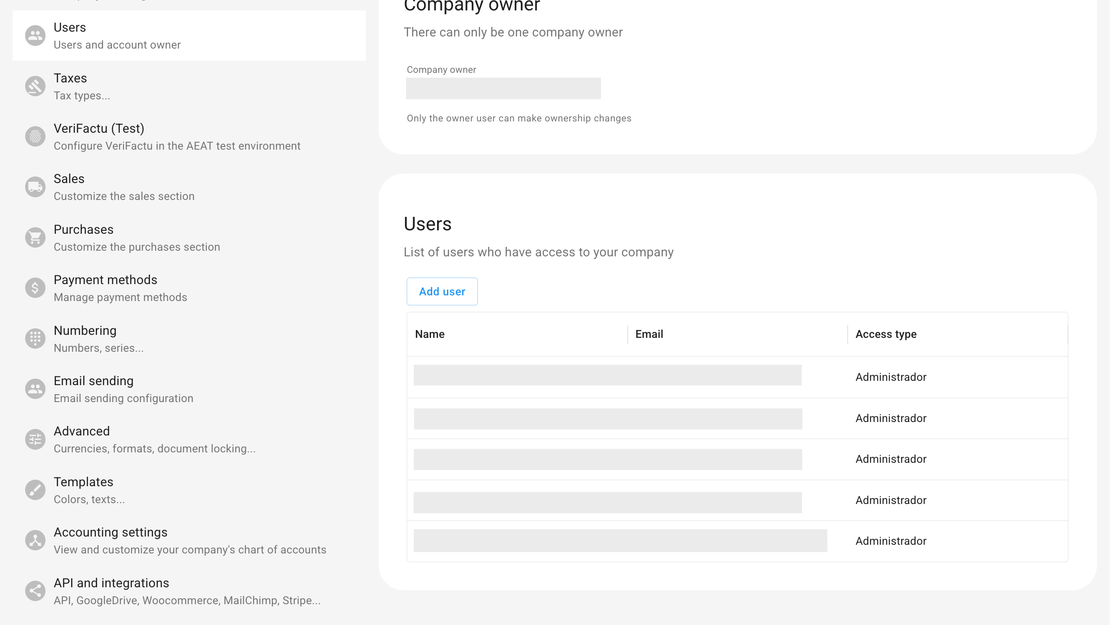Screen dimensions: 1110x625
Task: Open Email sending configuration menu item
Action: [123, 389]
